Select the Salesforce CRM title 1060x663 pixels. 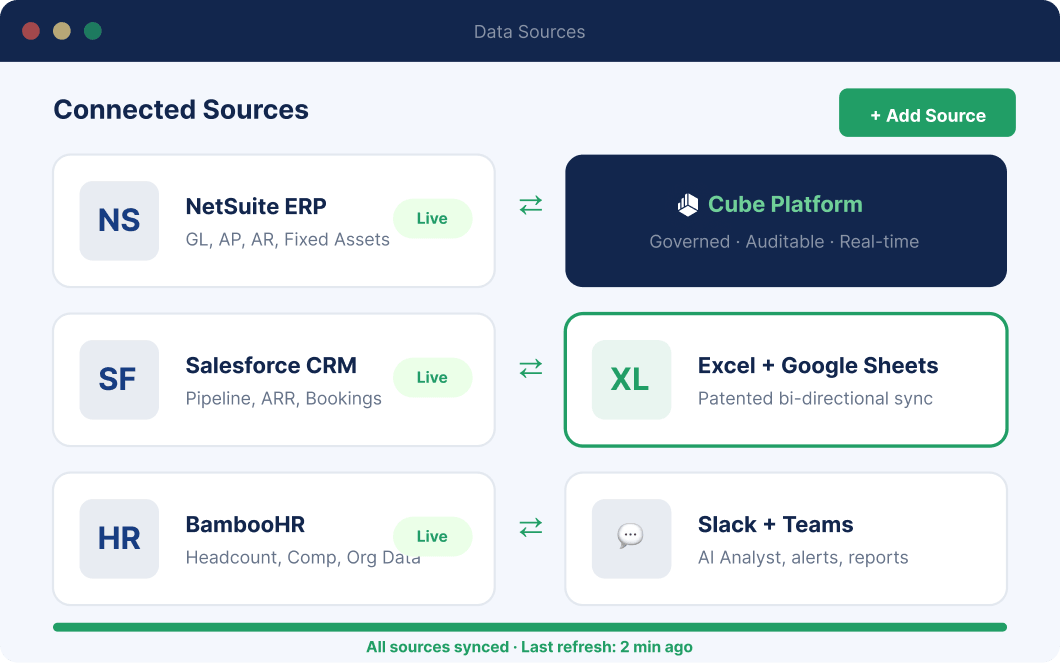271,365
